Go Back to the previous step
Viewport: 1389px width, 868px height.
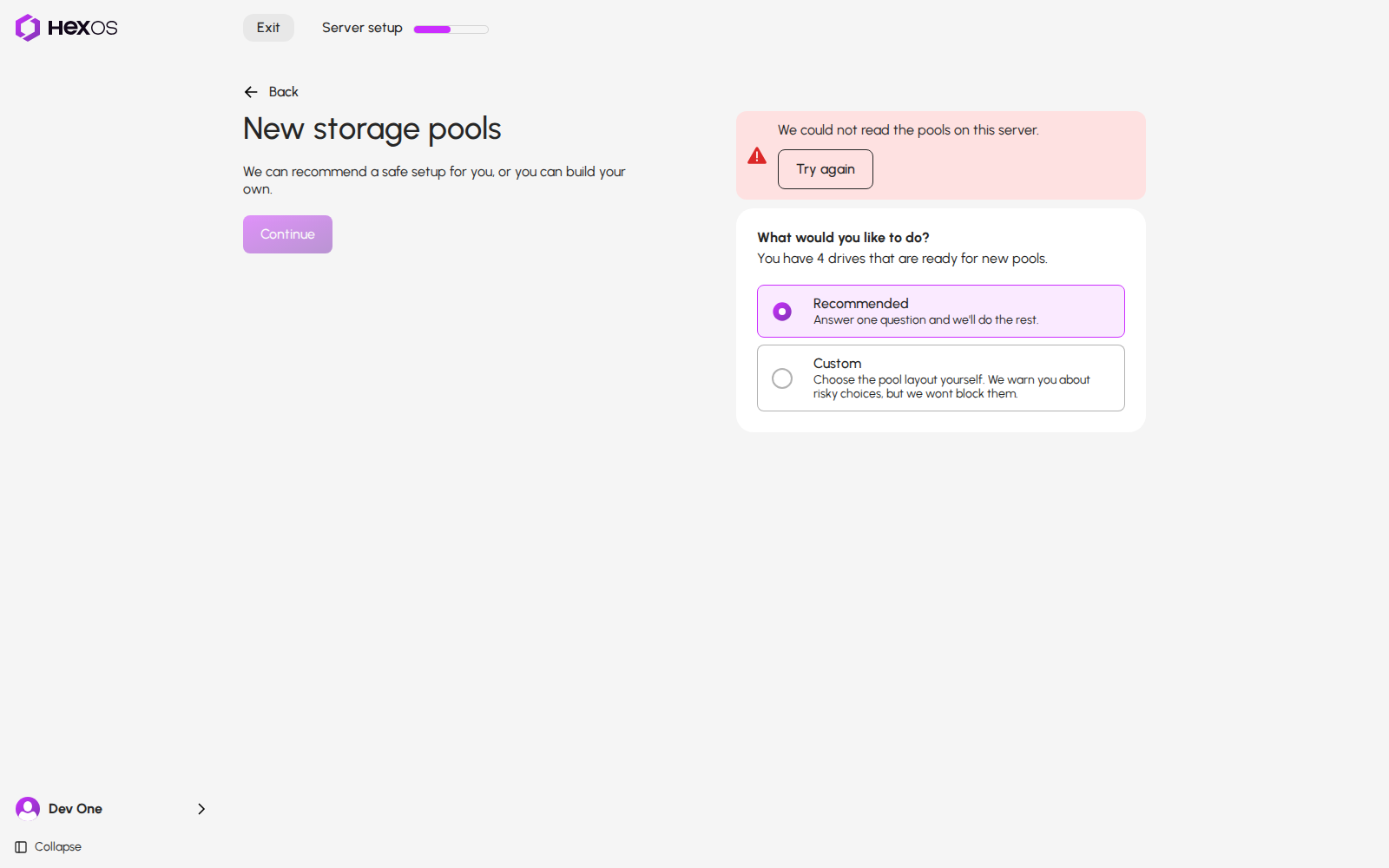point(272,92)
